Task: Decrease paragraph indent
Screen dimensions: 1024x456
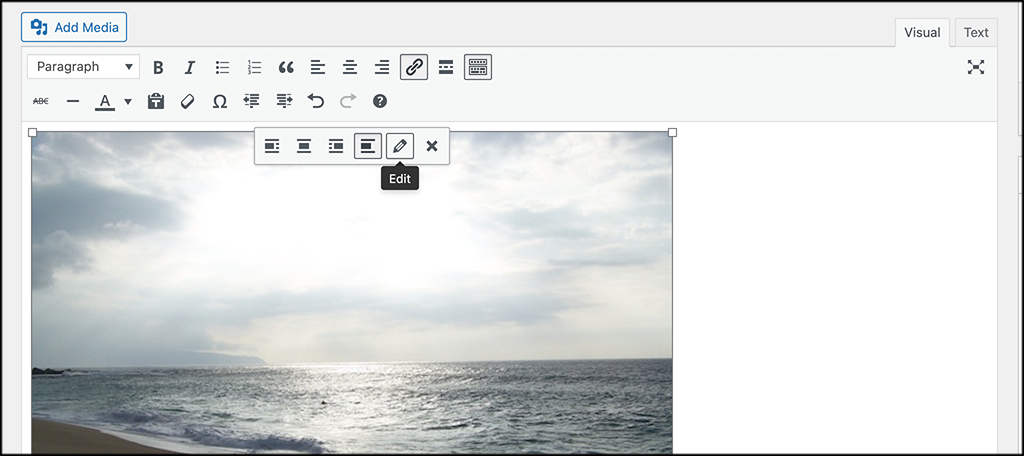Action: (251, 101)
